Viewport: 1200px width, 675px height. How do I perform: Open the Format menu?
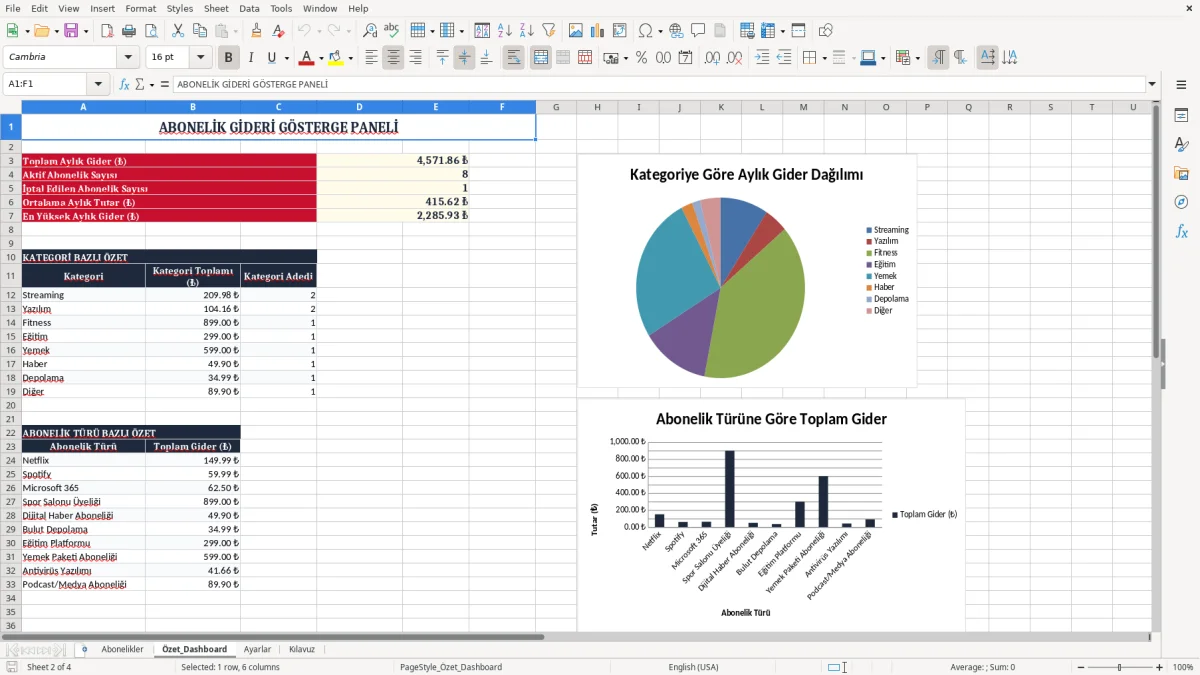click(140, 8)
